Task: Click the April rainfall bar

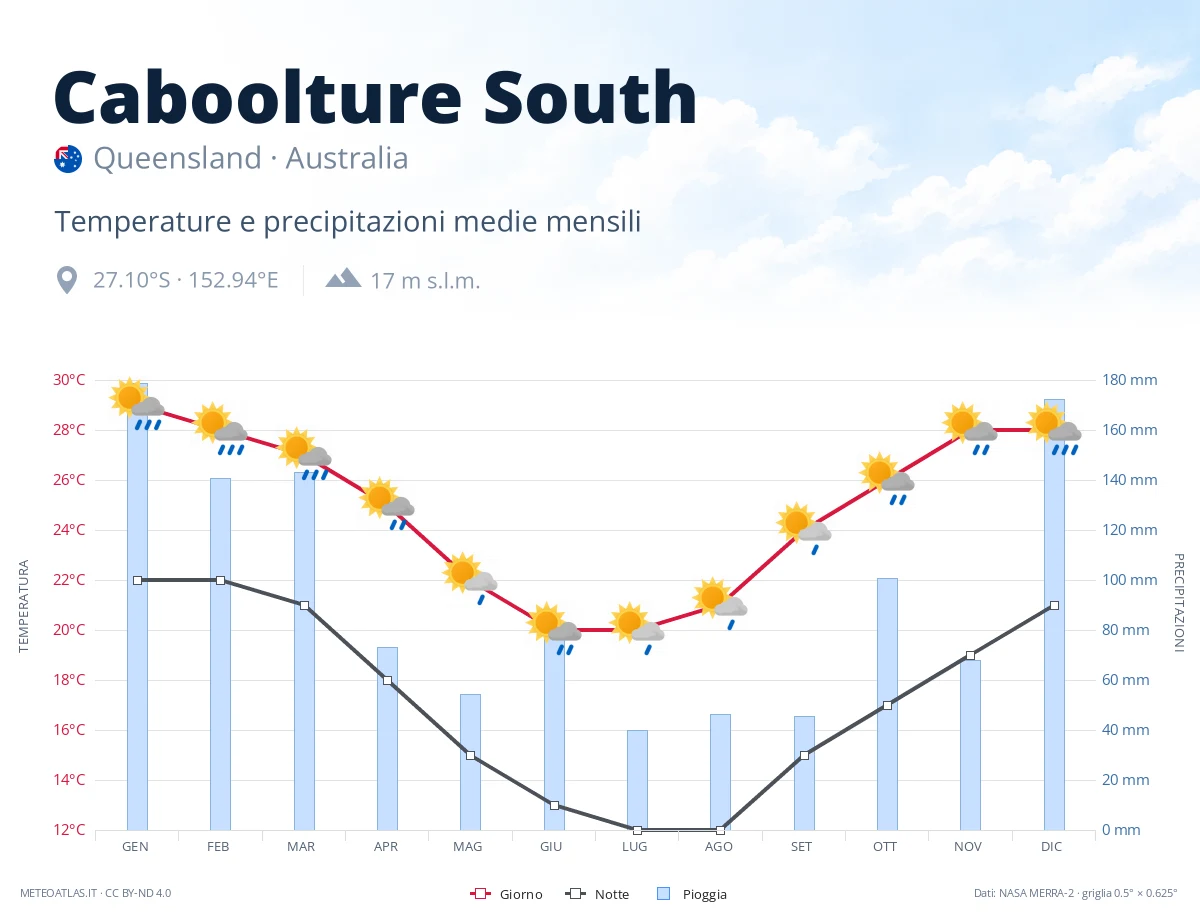Action: [x=387, y=739]
